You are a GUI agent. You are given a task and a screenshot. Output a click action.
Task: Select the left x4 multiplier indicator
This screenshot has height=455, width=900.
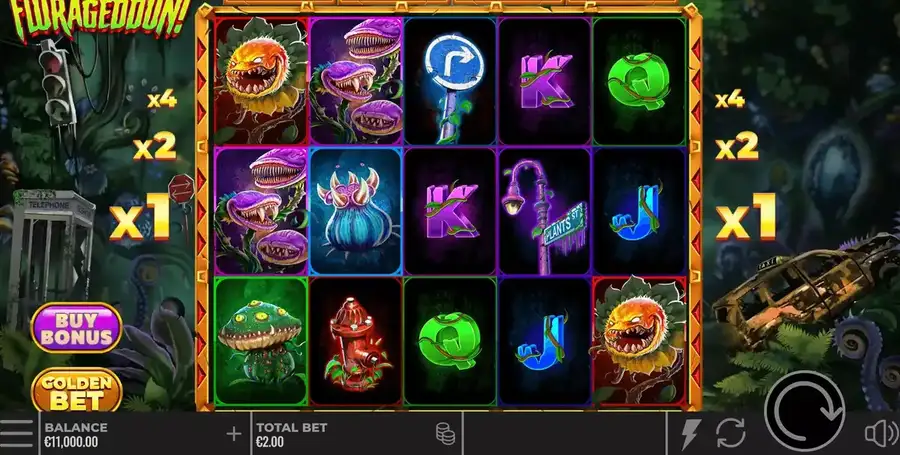point(162,100)
